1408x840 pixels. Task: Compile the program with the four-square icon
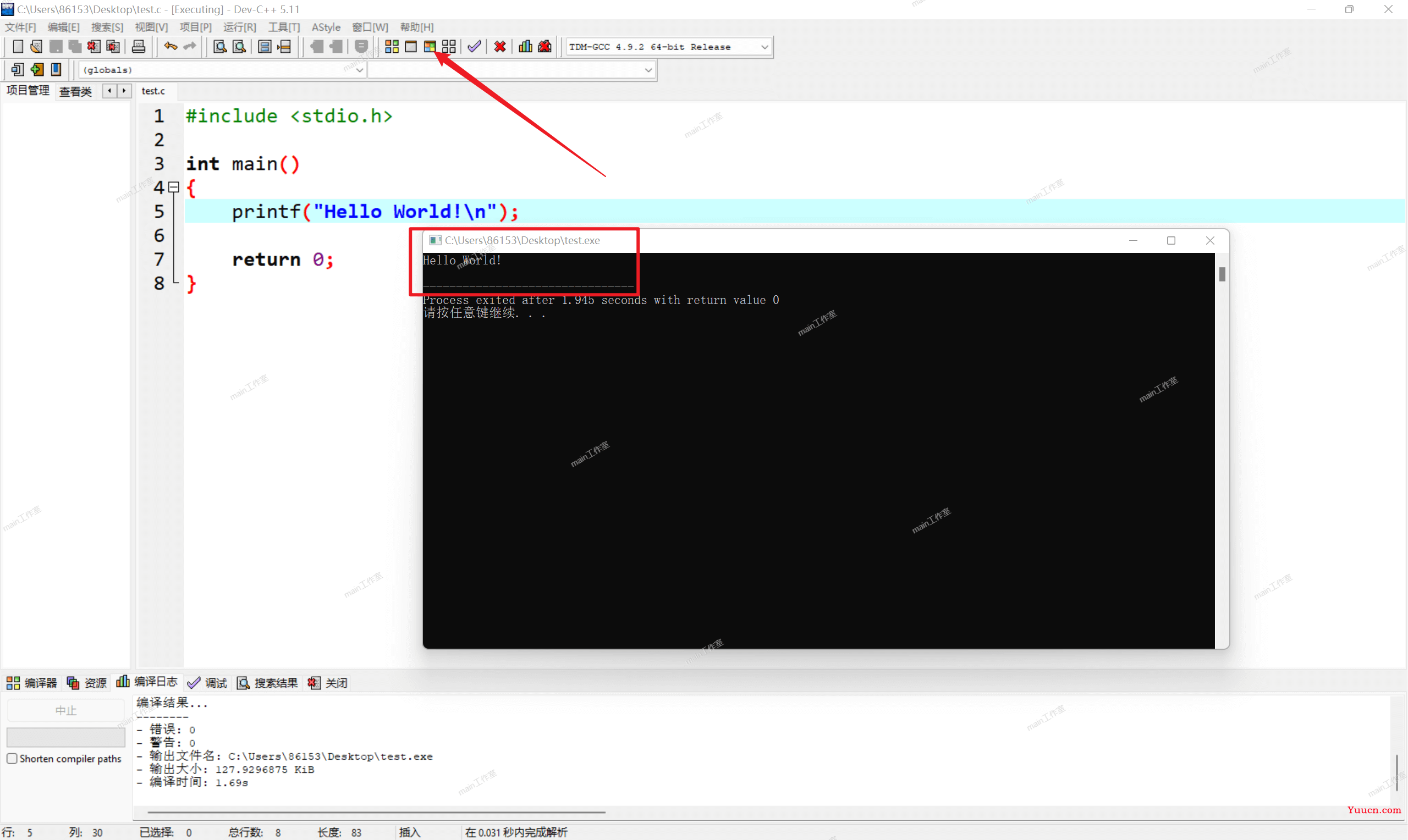point(392,46)
